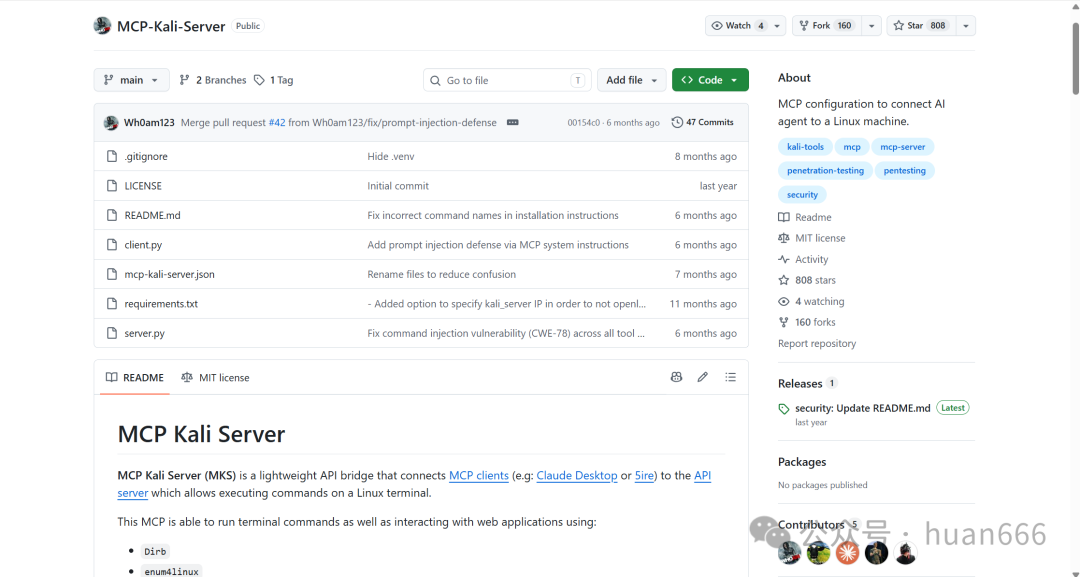Switch to the README tab
The image size is (1080, 577).
pos(135,377)
